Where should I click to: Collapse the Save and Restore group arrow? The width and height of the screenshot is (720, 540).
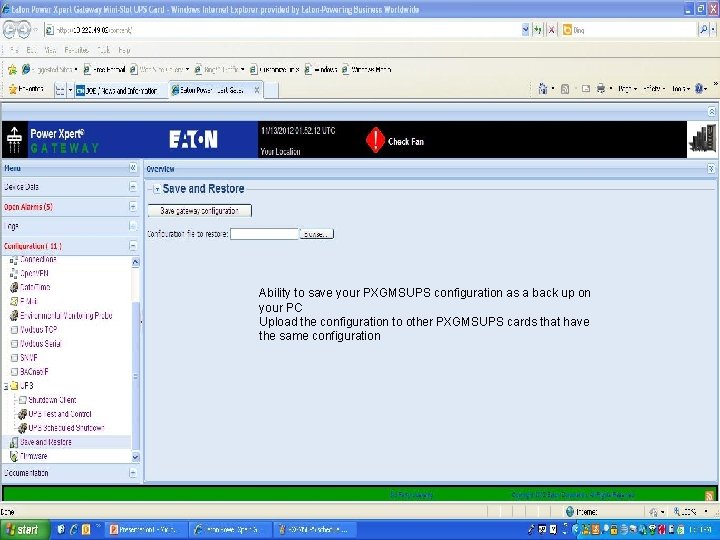tap(157, 189)
